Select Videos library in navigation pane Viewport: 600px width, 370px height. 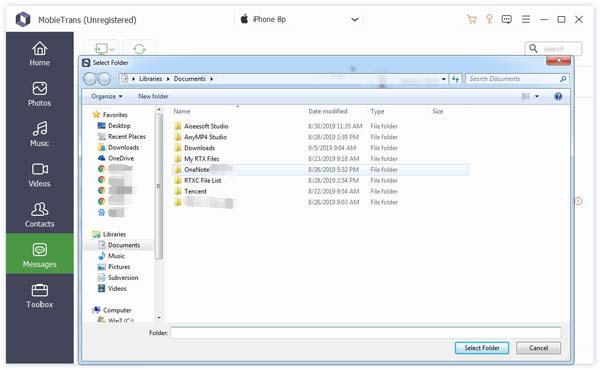112,289
